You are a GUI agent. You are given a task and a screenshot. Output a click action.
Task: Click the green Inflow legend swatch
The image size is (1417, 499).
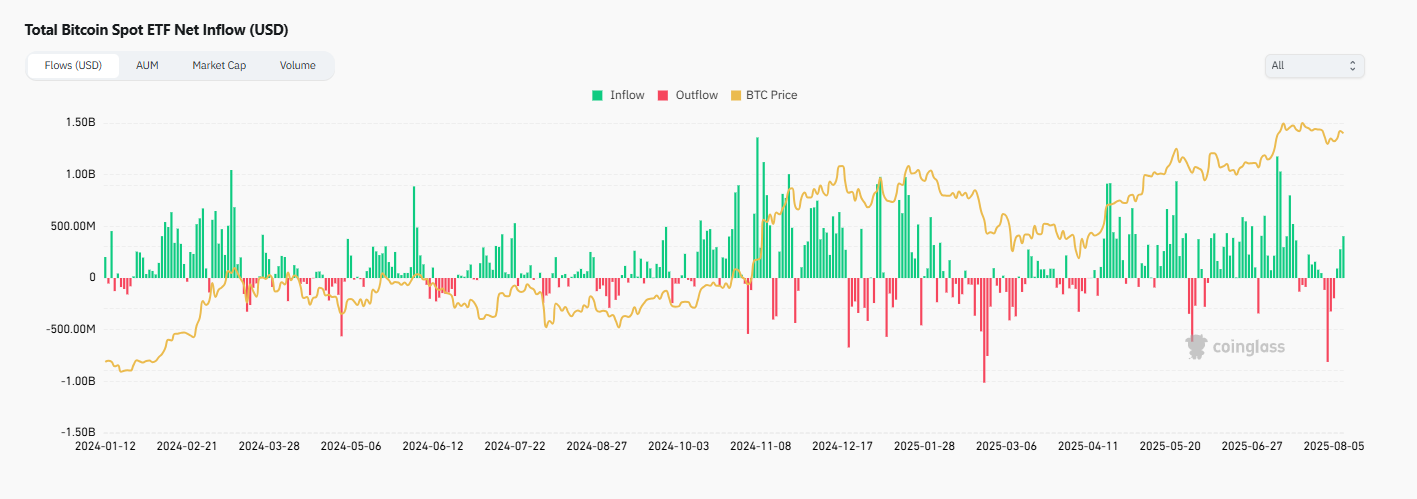pos(598,95)
